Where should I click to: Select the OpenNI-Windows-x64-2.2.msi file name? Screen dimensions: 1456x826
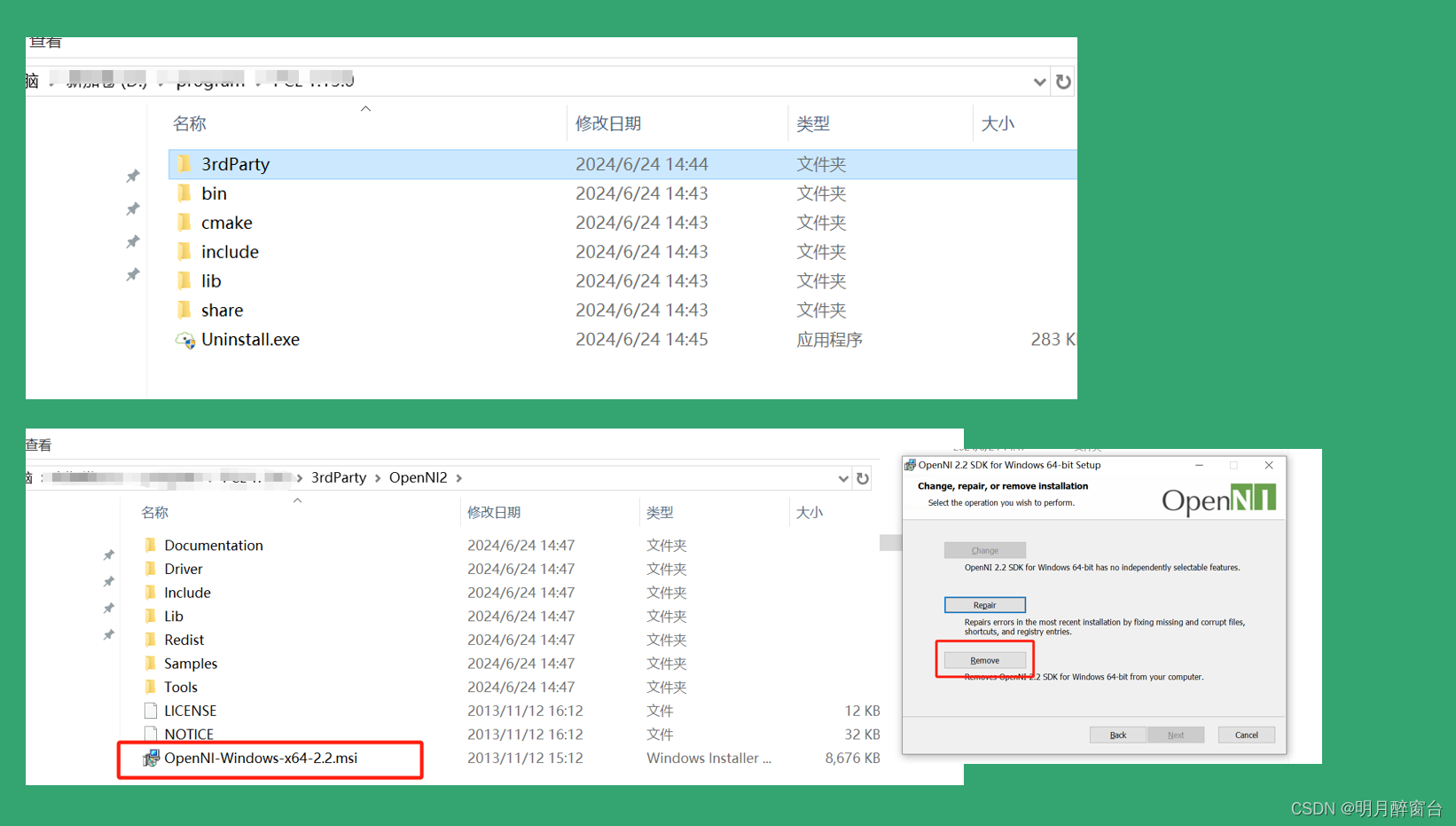pos(261,758)
